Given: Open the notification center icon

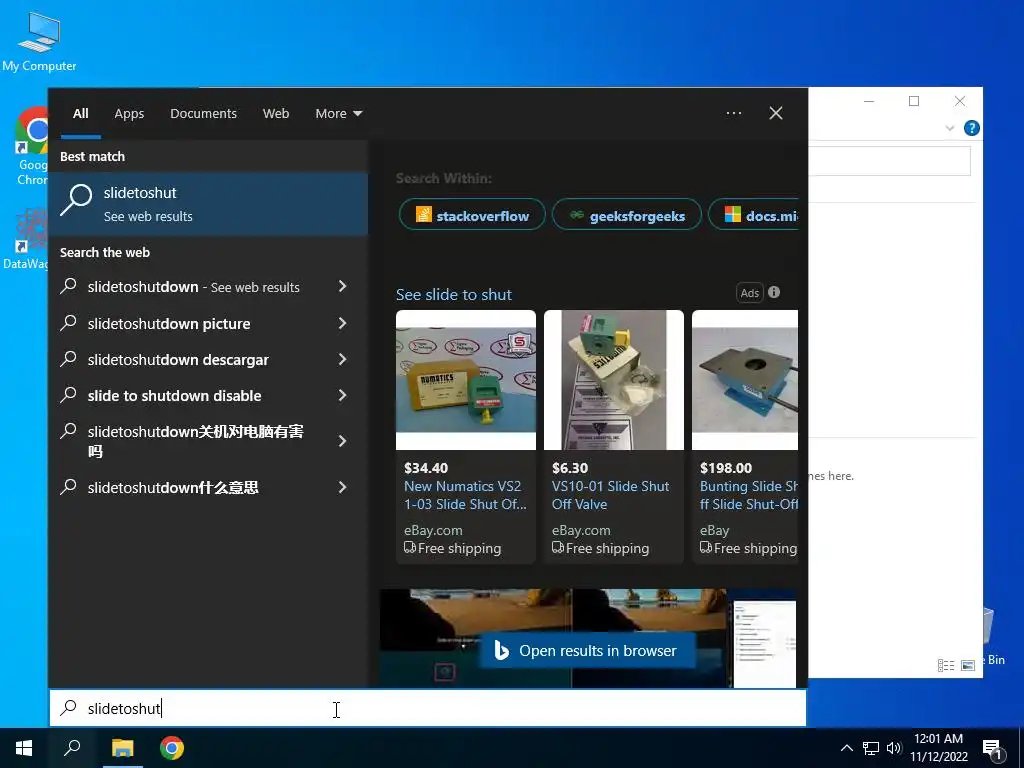Looking at the screenshot, I should point(993,749).
